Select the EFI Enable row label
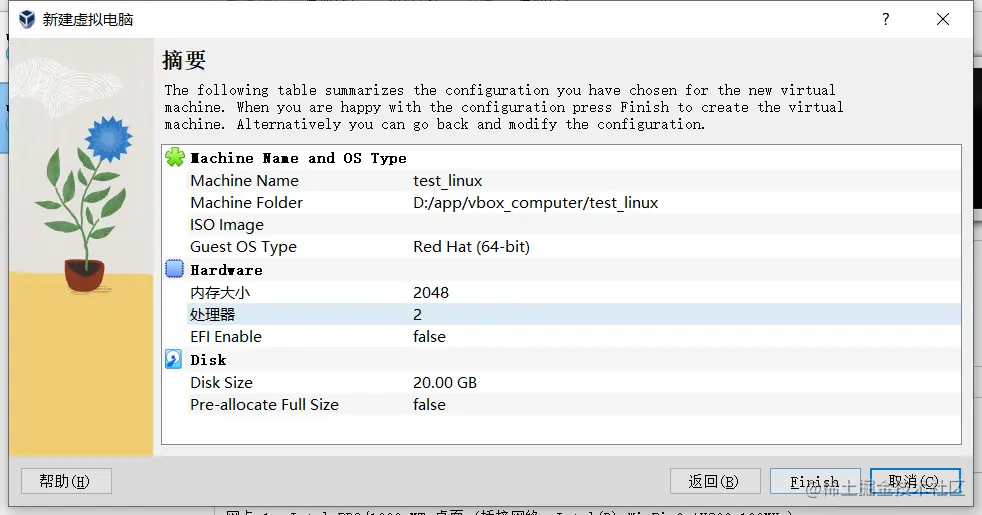The width and height of the screenshot is (982, 515). [x=225, y=336]
